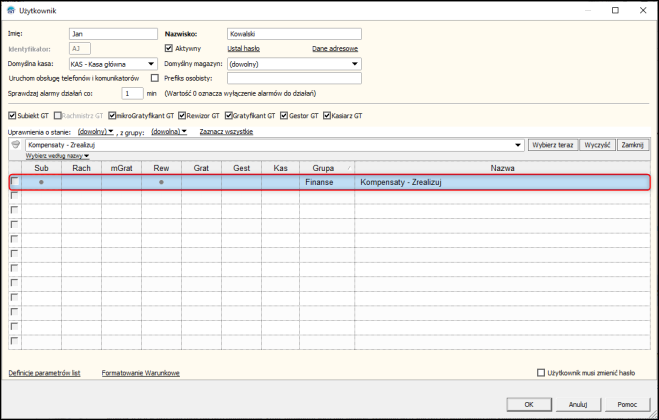Toggle the Subiekt GT checkbox
Screen dimensions: 659x420
[12, 115]
